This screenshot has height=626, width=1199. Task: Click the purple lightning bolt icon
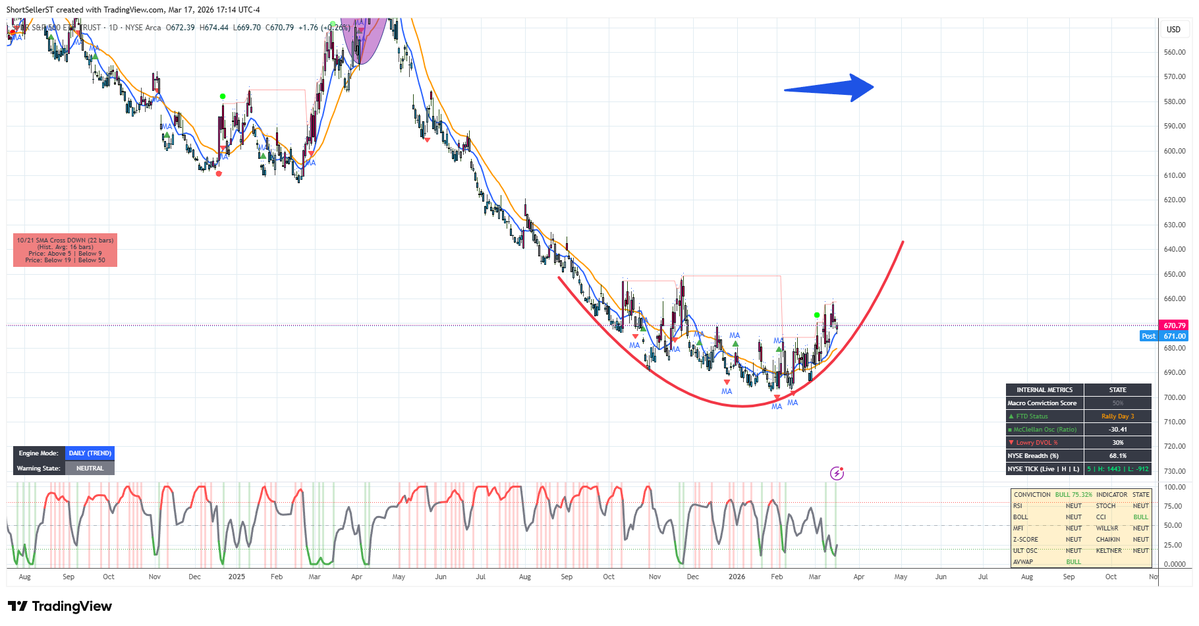[837, 473]
